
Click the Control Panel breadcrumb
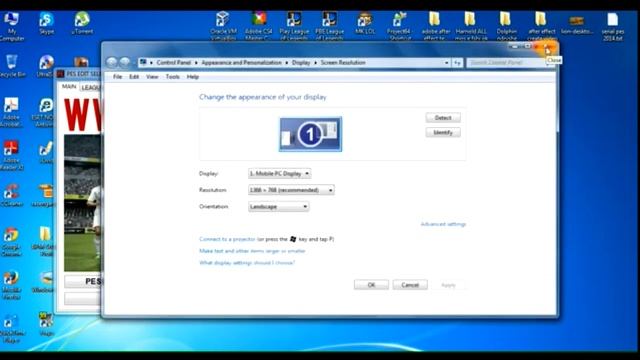pyautogui.click(x=173, y=63)
